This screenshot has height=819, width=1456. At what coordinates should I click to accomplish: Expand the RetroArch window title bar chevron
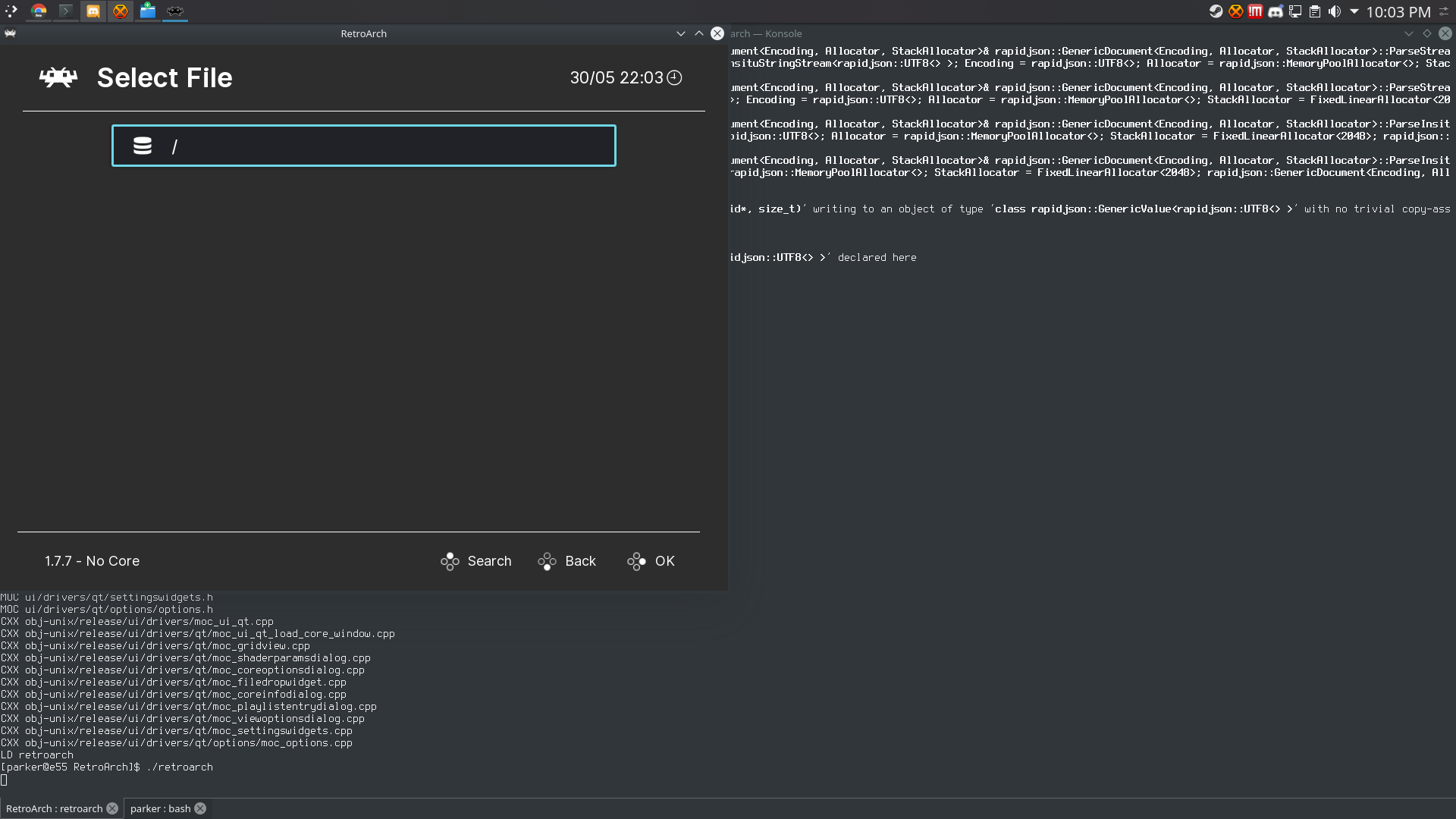tap(680, 33)
